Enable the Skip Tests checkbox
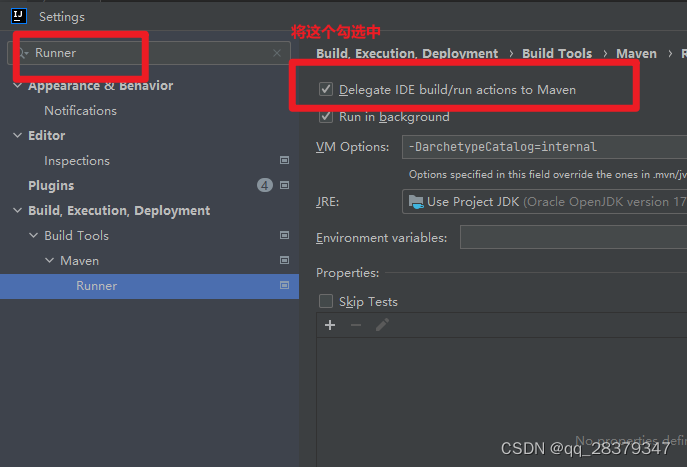This screenshot has height=467, width=687. [326, 301]
